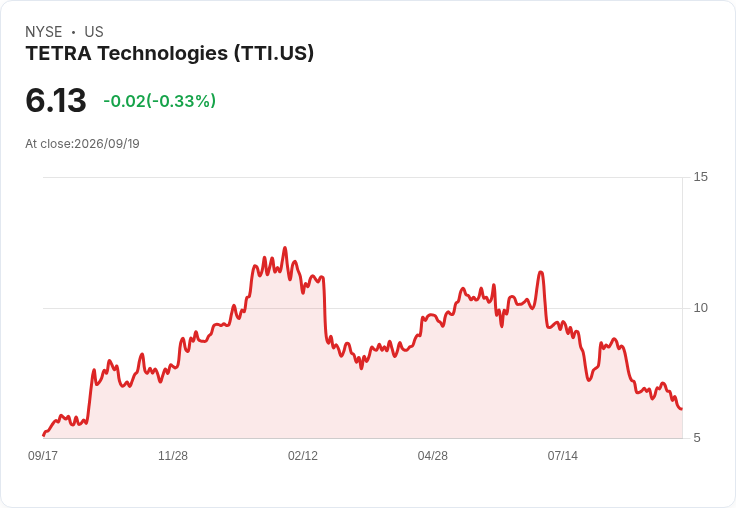Click the 10 gridline in the chart's empty area
Image resolution: width=736 pixels, height=508 pixels.
click(x=141, y=308)
